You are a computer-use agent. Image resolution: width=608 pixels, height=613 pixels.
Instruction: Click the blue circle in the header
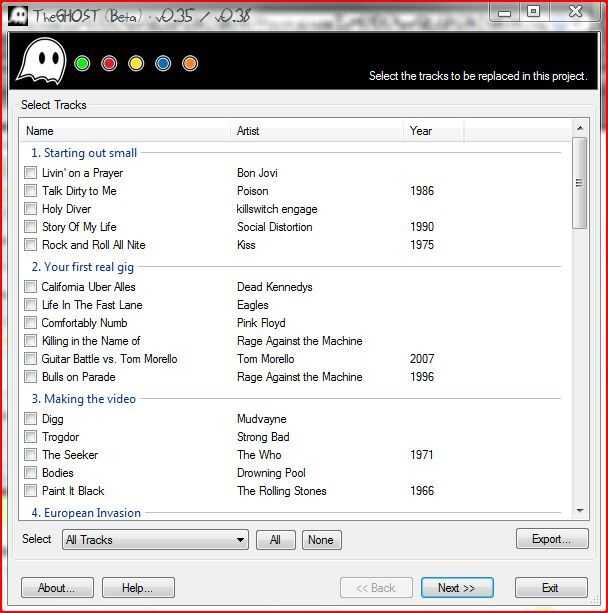coord(163,63)
